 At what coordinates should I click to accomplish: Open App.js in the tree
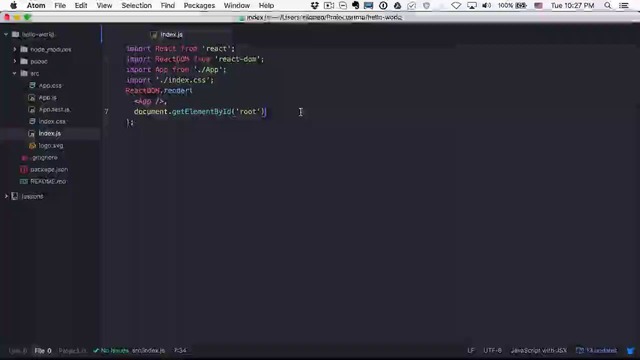pos(47,98)
